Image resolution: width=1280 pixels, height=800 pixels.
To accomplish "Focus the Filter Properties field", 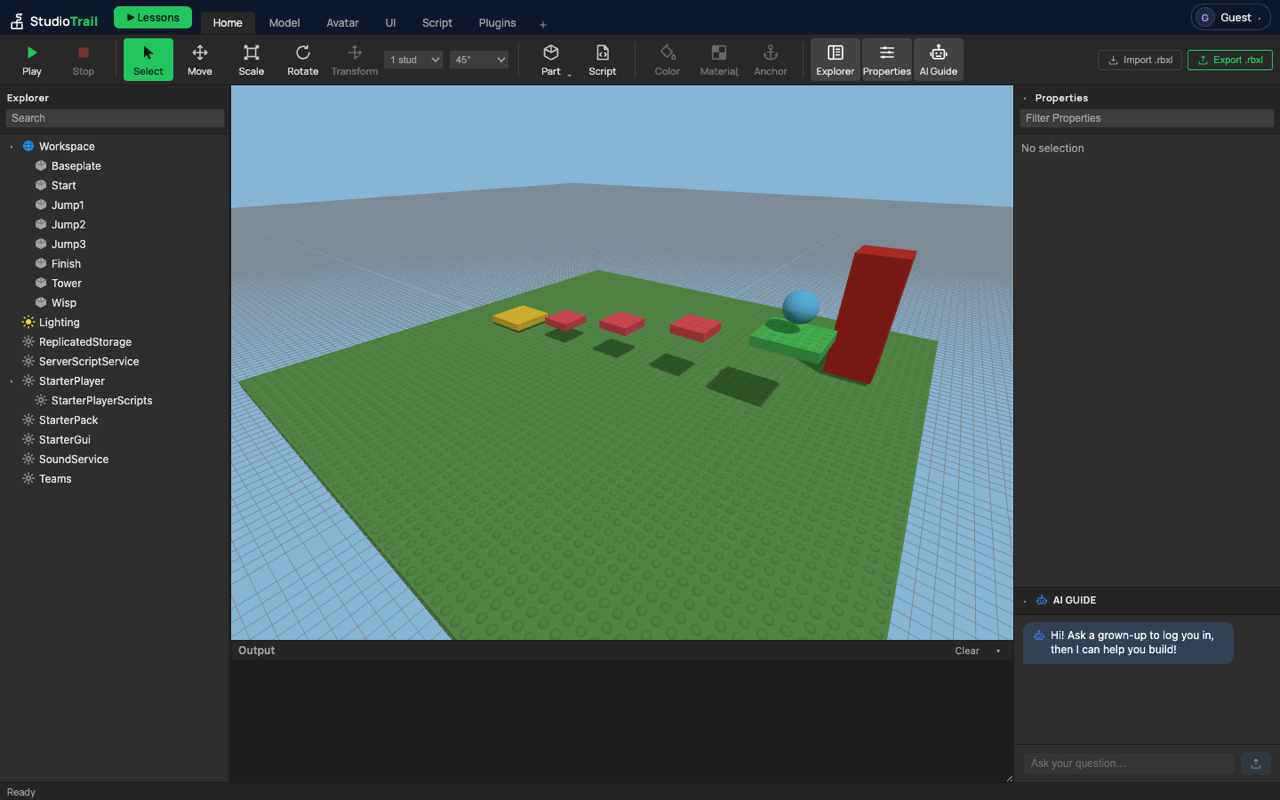I will (x=1147, y=118).
